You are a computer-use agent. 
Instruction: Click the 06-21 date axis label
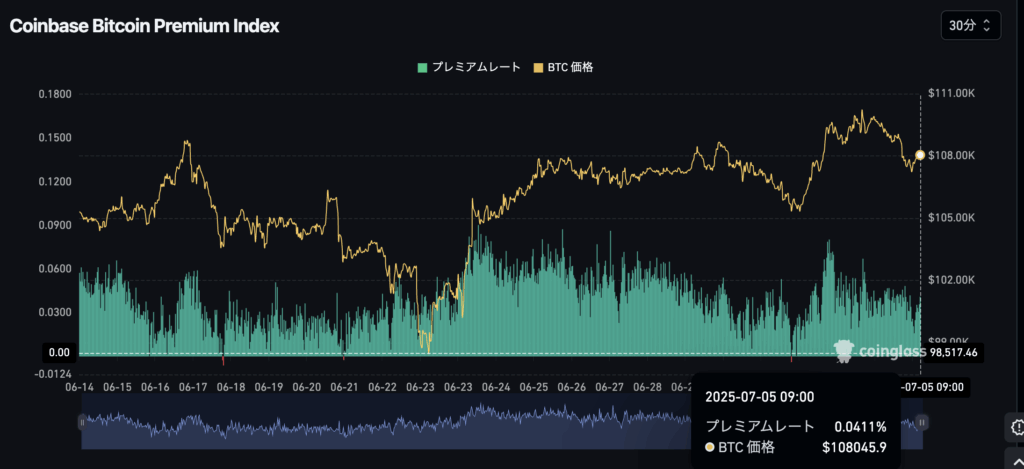(345, 387)
